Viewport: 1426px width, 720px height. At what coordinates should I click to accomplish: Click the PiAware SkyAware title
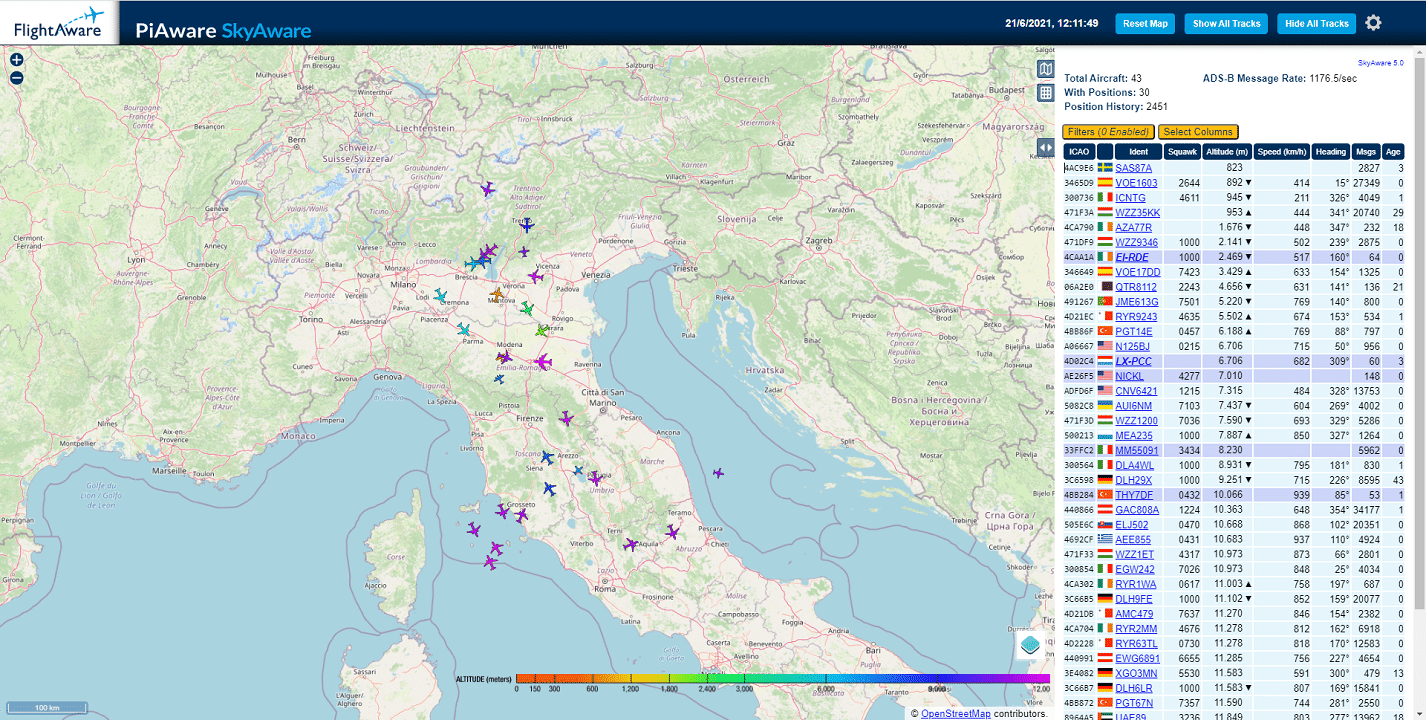tap(223, 30)
